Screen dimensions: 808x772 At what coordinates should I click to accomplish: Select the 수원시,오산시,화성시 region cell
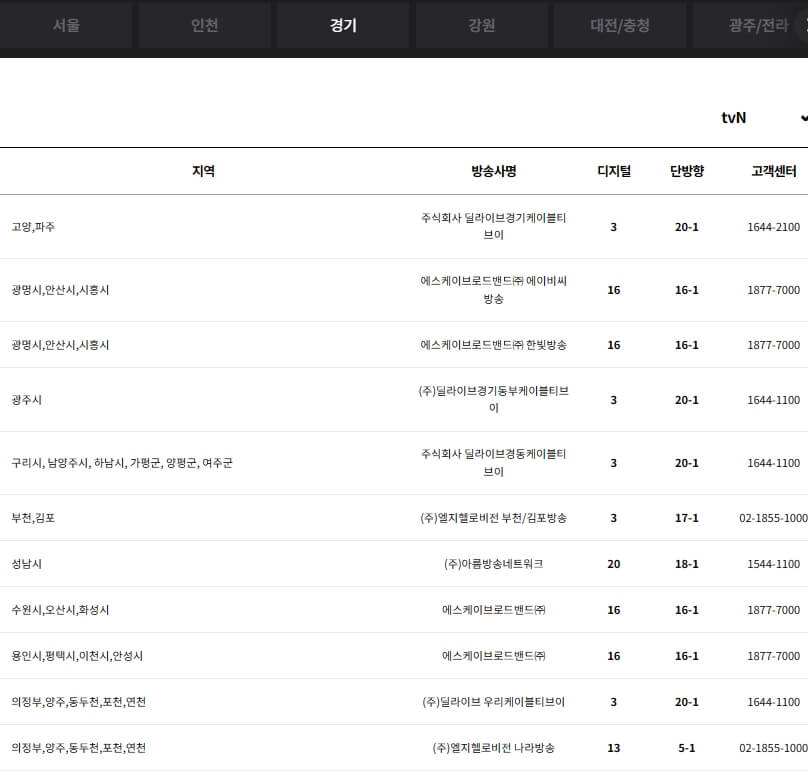pyautogui.click(x=60, y=610)
